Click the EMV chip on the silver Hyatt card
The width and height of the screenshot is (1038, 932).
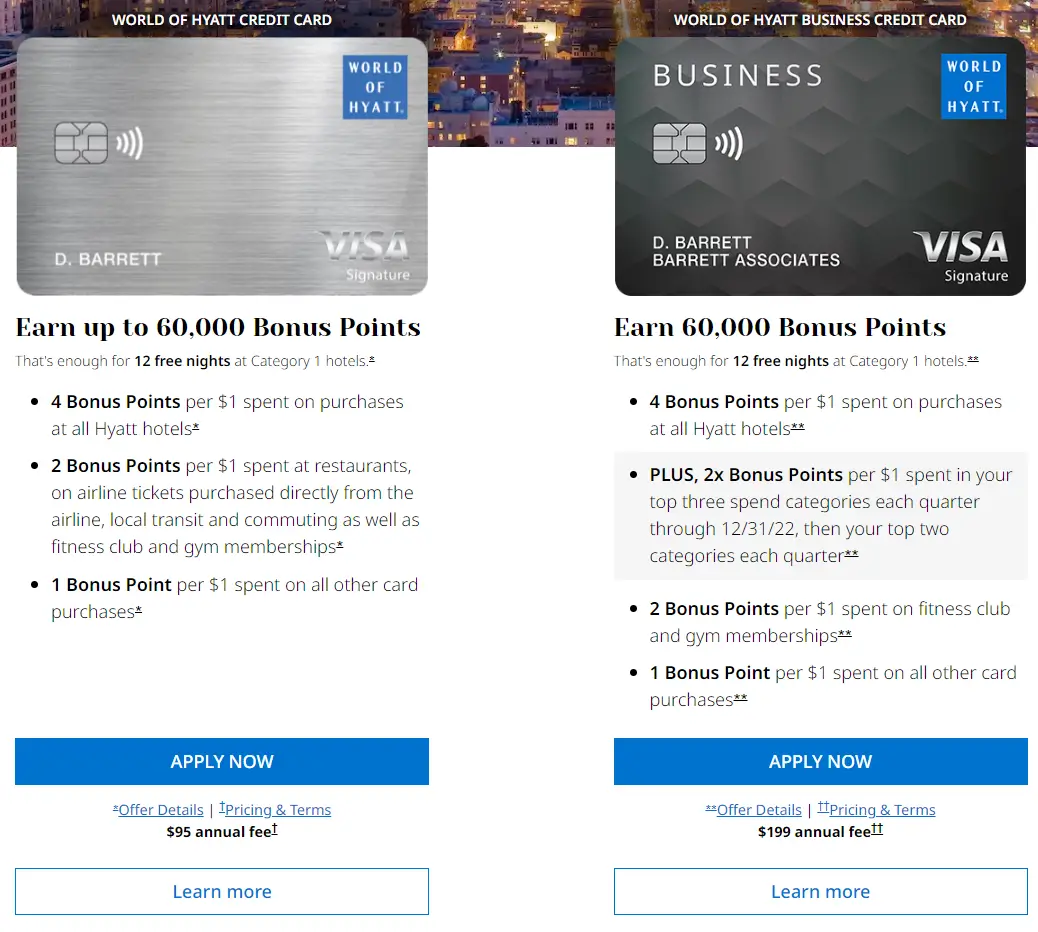[x=81, y=144]
